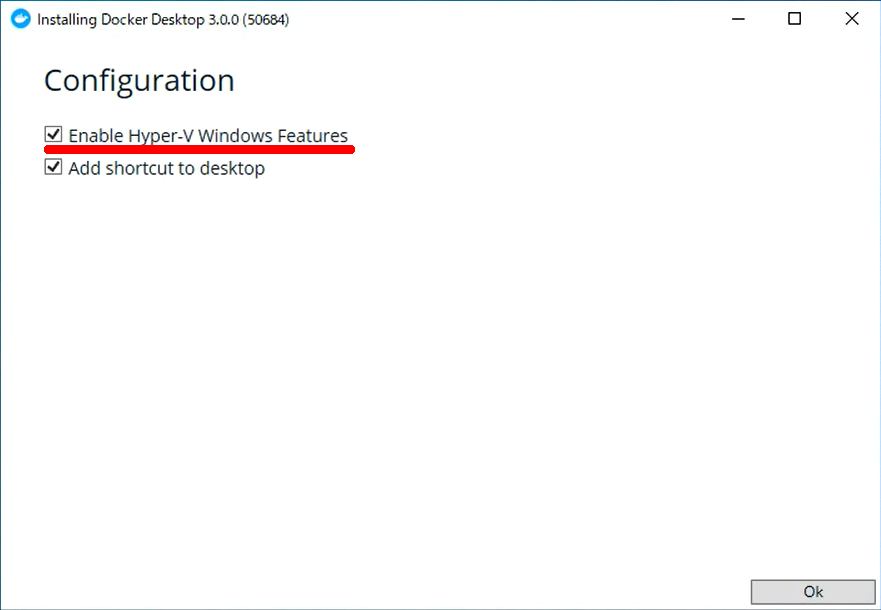Viewport: 881px width, 610px height.
Task: Click the Configuration heading text
Action: [x=139, y=81]
